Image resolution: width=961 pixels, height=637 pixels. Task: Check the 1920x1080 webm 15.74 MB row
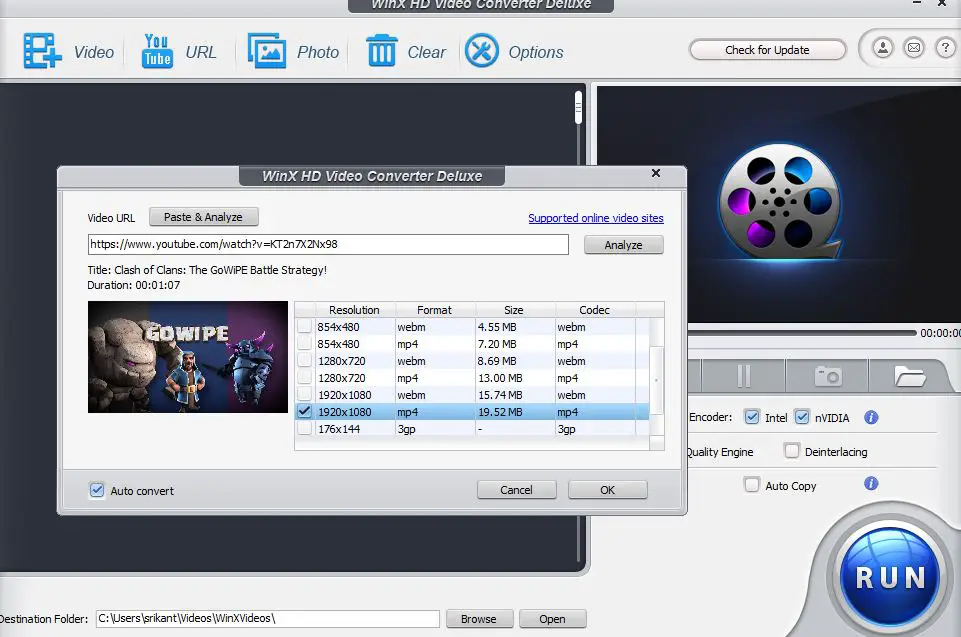pos(304,395)
